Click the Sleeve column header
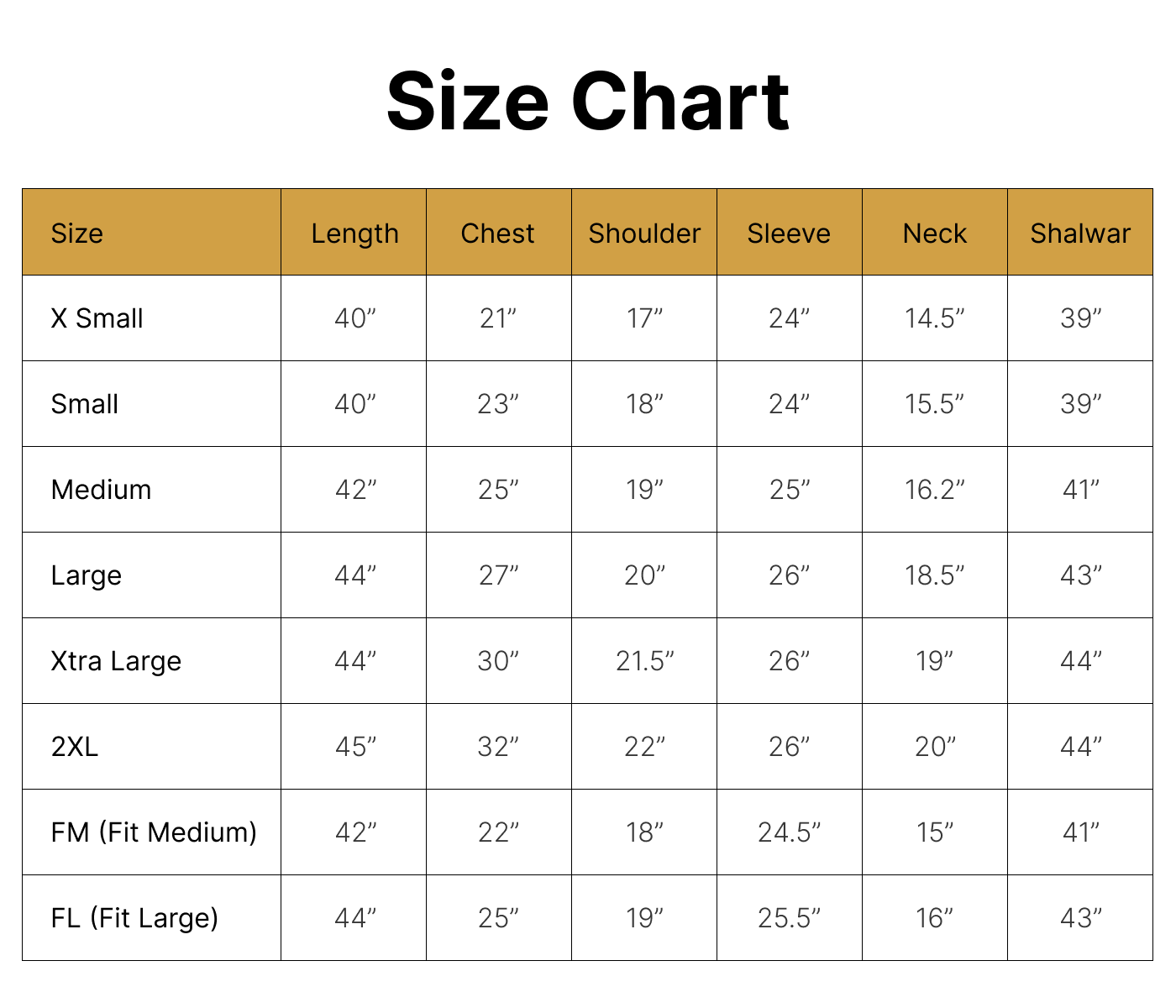Image resolution: width=1176 pixels, height=1008 pixels. pyautogui.click(x=789, y=234)
